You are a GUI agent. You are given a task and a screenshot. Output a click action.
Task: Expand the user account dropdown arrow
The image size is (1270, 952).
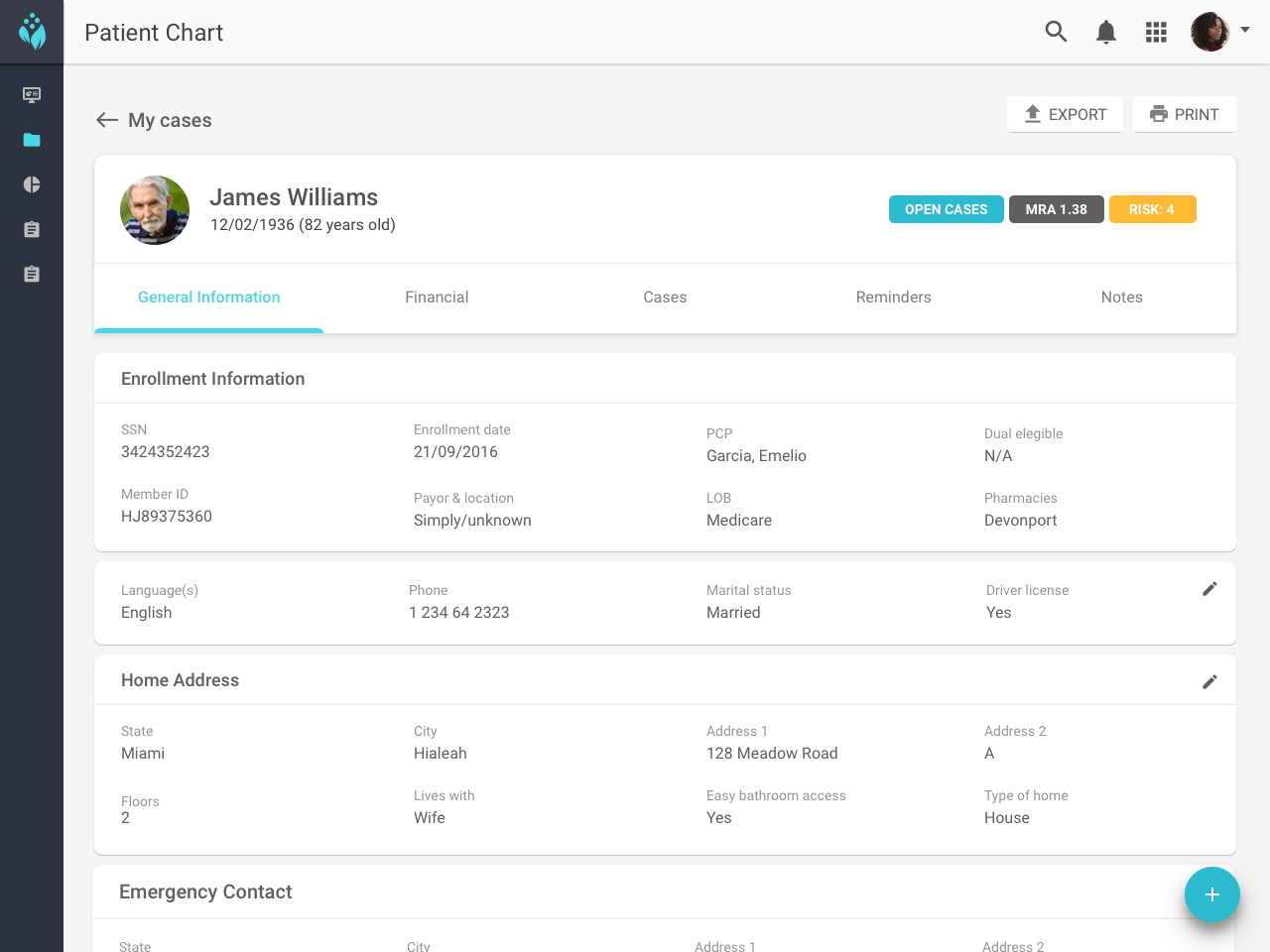[1245, 30]
